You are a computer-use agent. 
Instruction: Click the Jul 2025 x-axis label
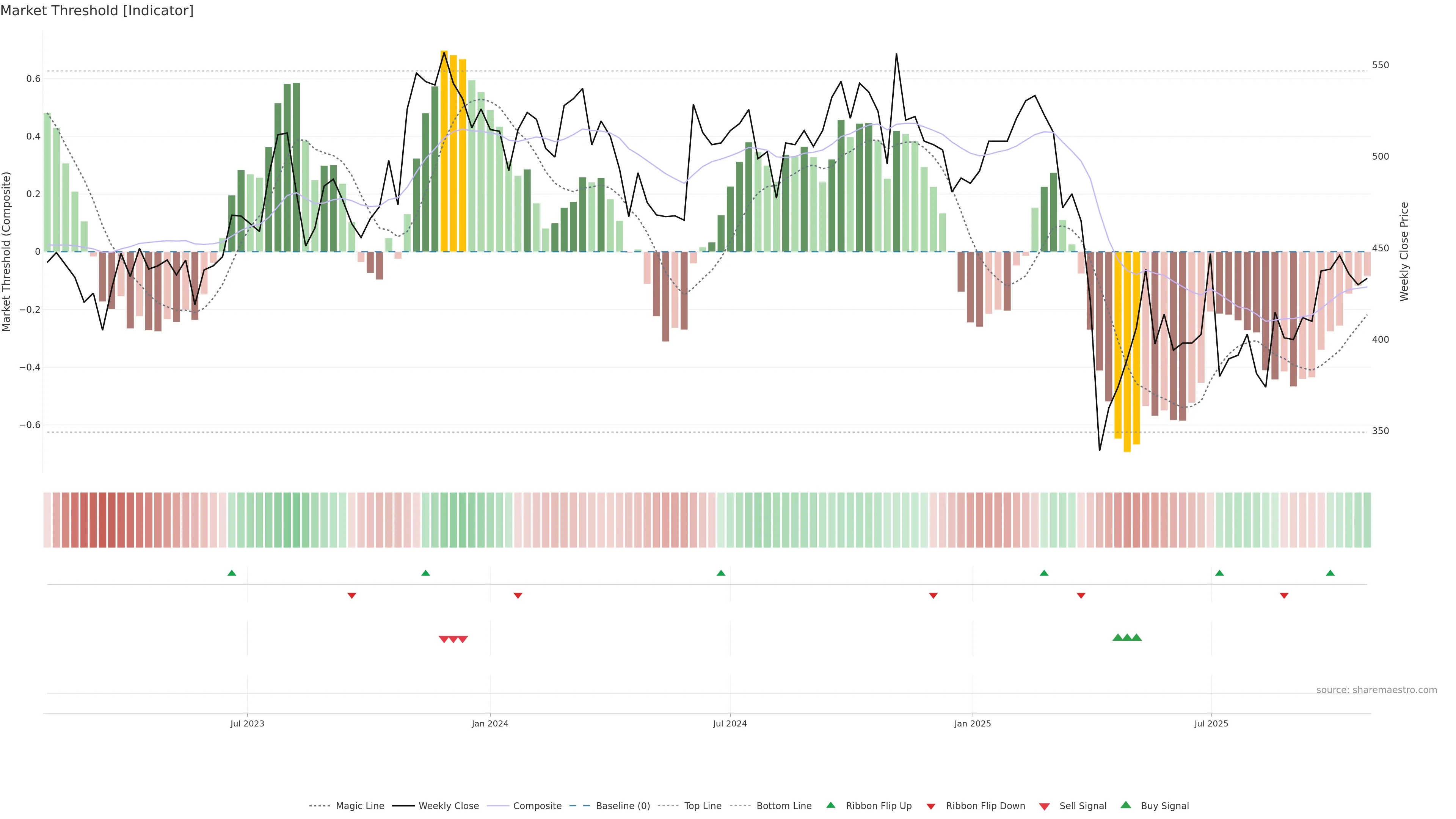[1211, 723]
